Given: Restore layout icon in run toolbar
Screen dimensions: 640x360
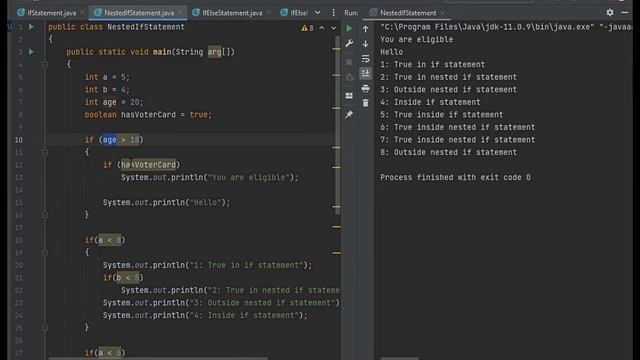Looking at the screenshot, I should pos(349,96).
